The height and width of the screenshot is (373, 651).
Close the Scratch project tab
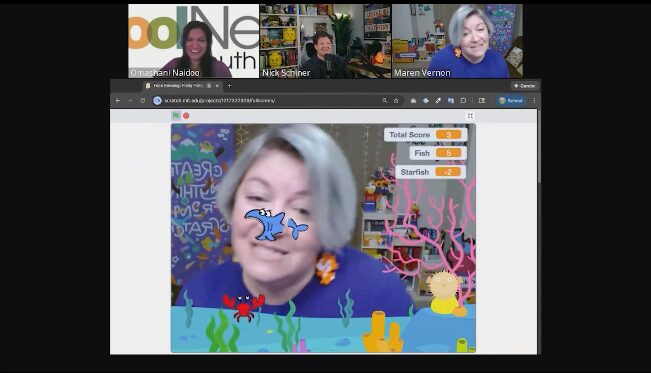coord(217,86)
